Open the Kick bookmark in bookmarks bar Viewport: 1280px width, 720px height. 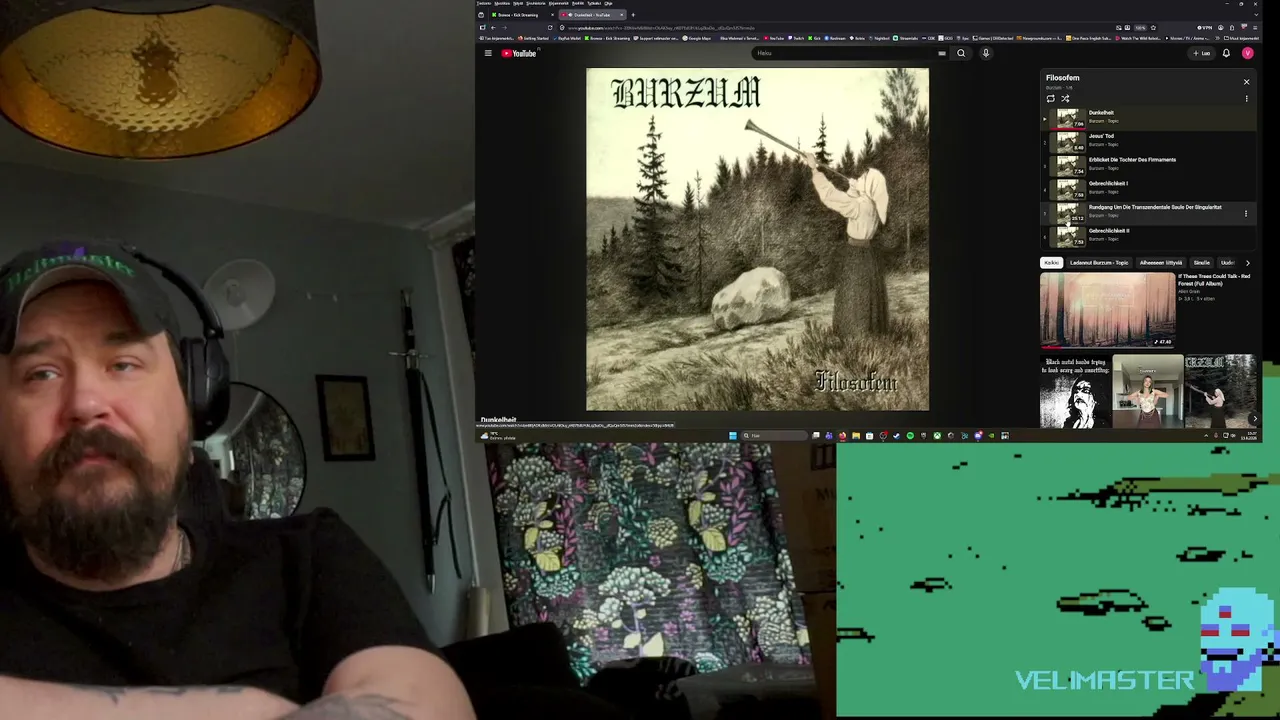817,38
